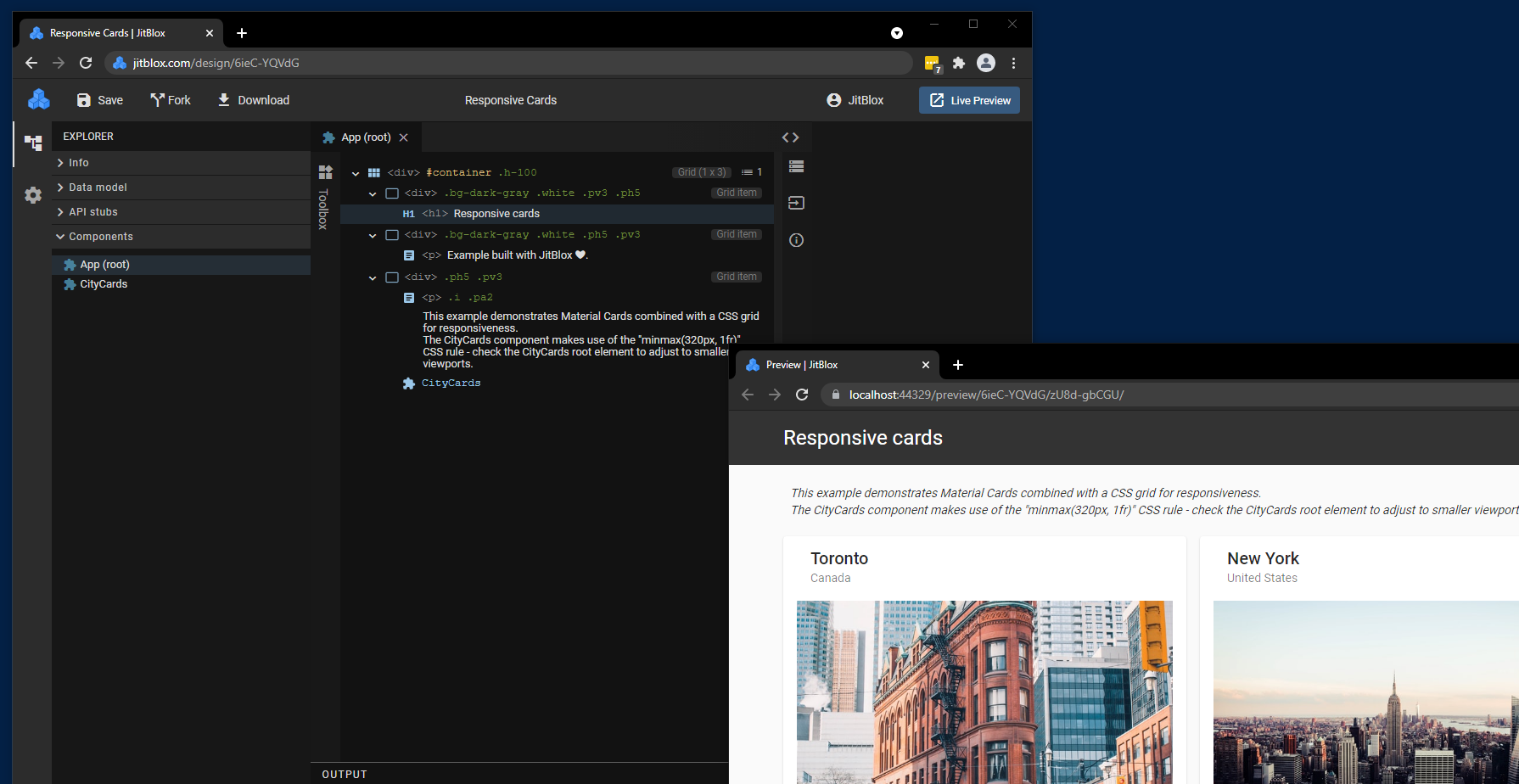Viewport: 1519px width, 784px height.
Task: Open the settings gear in left sidebar
Action: point(33,195)
